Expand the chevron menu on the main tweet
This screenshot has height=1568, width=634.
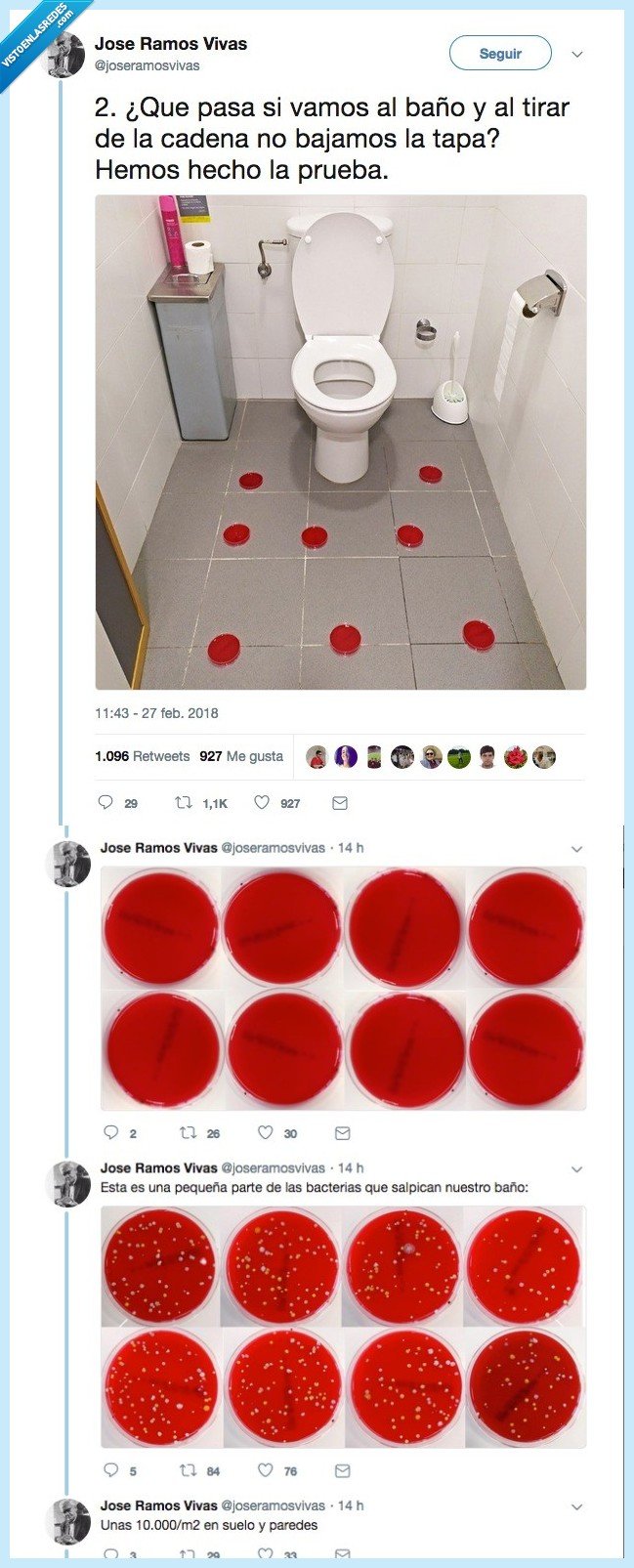577,54
